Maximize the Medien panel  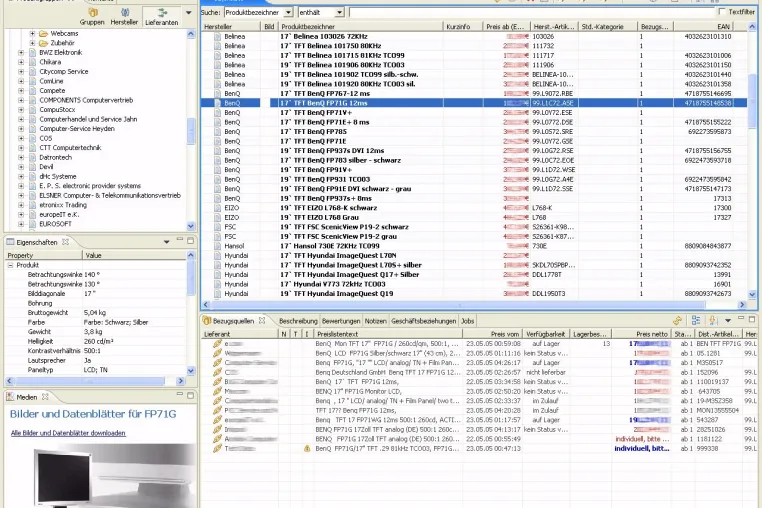(190, 395)
